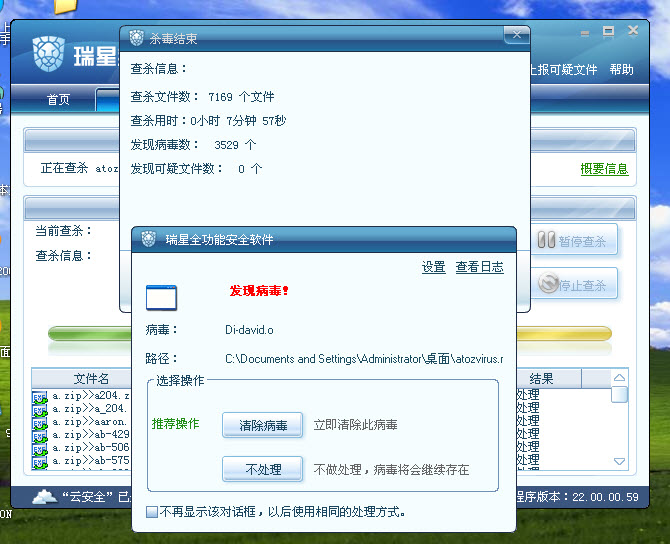The width and height of the screenshot is (670, 544).
Task: Click the Rising lion shield logo
Action: coord(49,53)
